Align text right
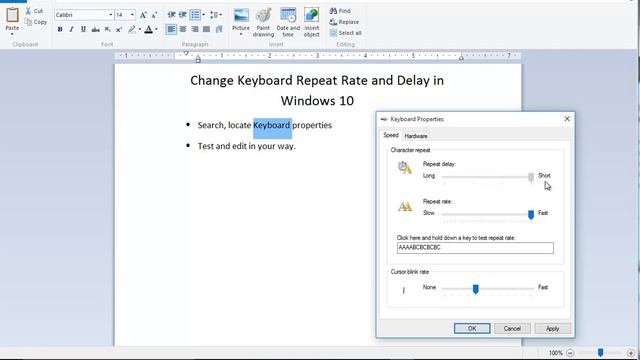 tap(195, 29)
